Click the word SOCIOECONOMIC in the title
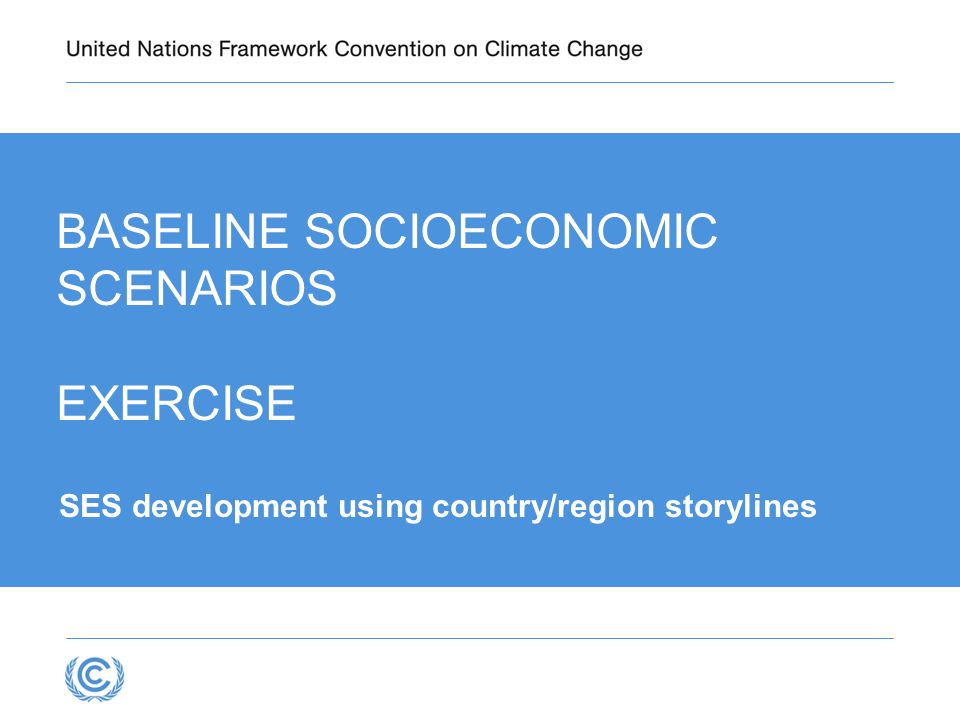This screenshot has height=720, width=960. [511, 231]
